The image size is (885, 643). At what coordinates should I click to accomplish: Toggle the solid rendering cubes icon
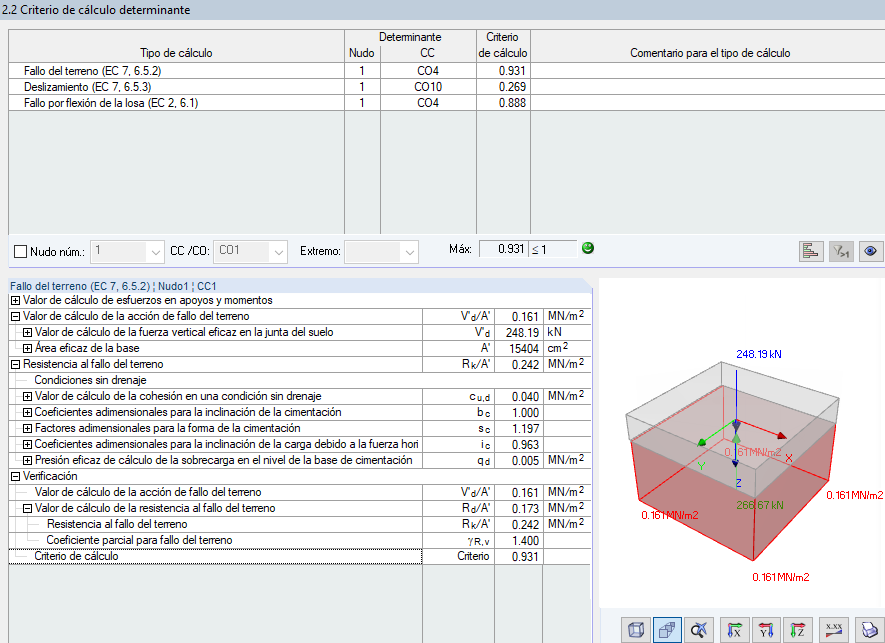[x=667, y=629]
